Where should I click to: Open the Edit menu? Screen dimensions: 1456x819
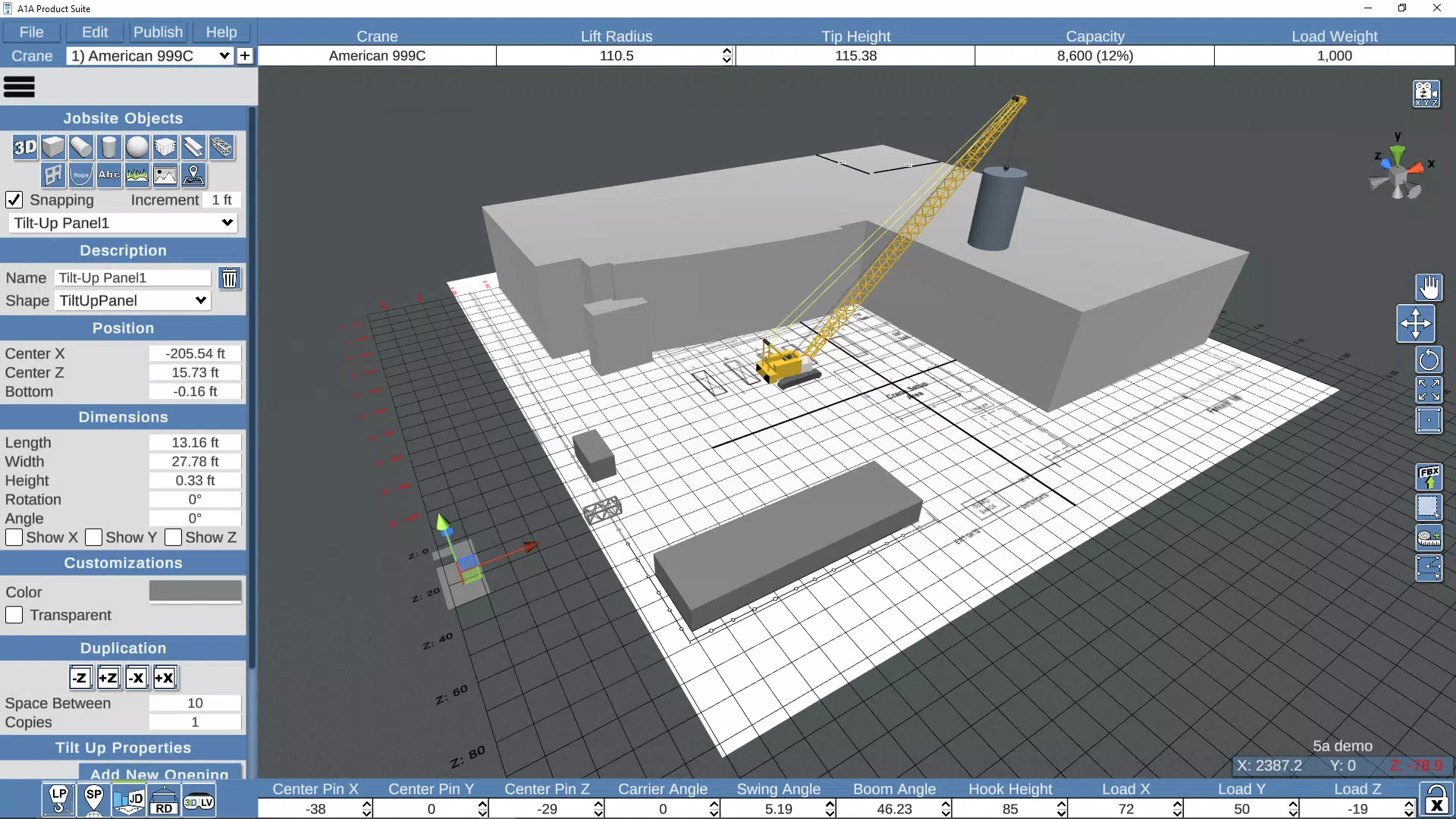[x=95, y=32]
